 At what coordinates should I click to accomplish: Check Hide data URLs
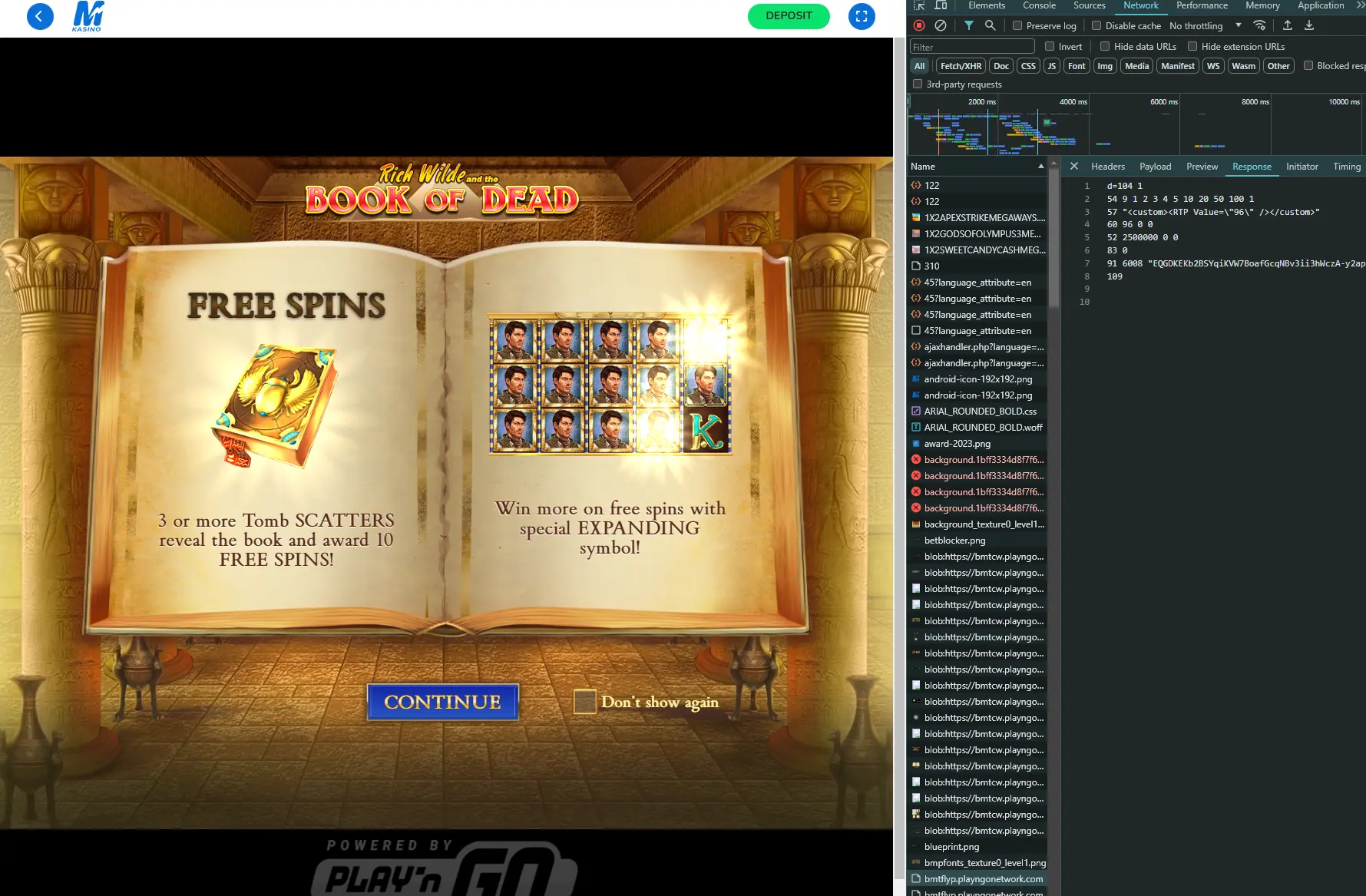1105,46
